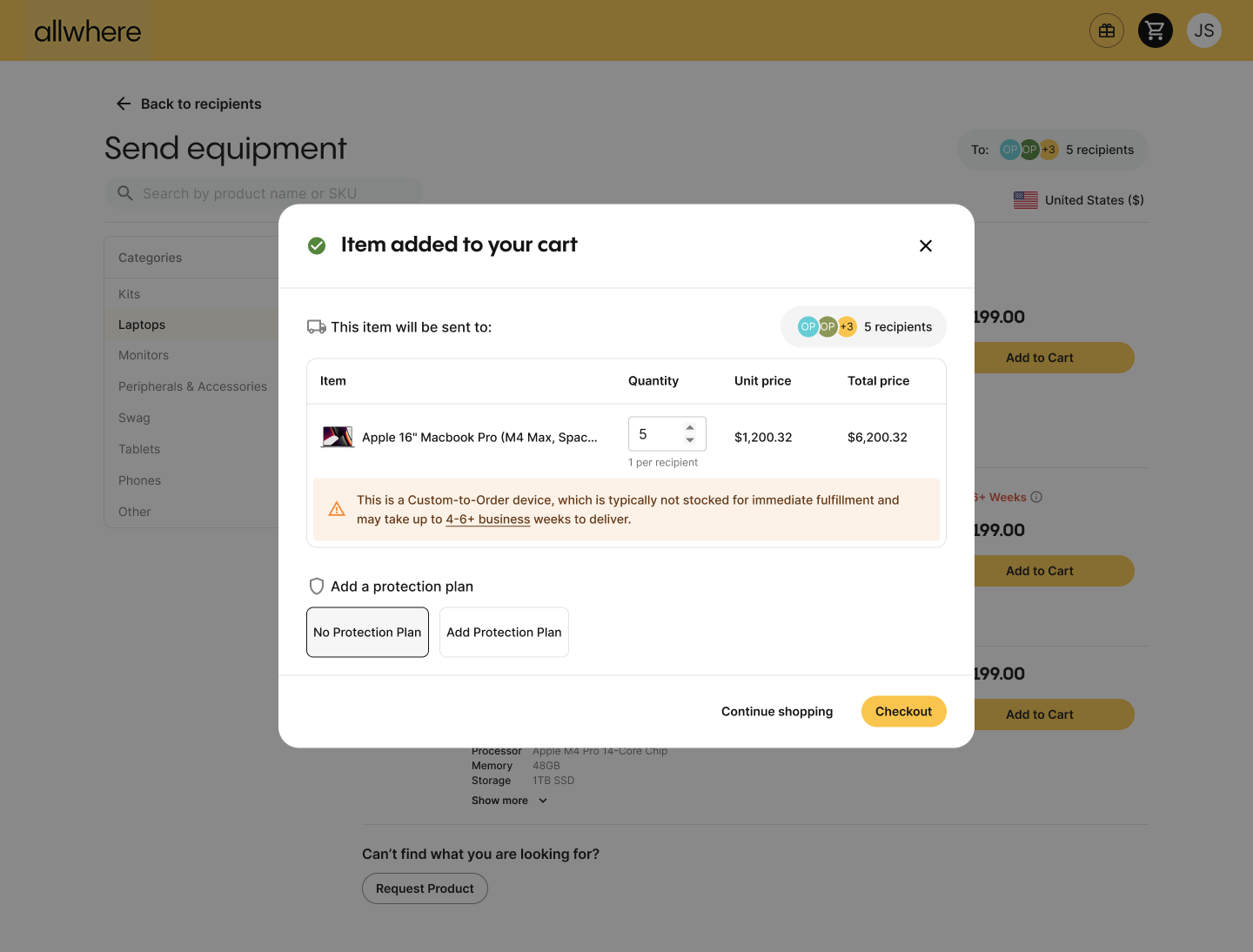
Task: Click the 6+ Weeks label
Action: click(1001, 497)
